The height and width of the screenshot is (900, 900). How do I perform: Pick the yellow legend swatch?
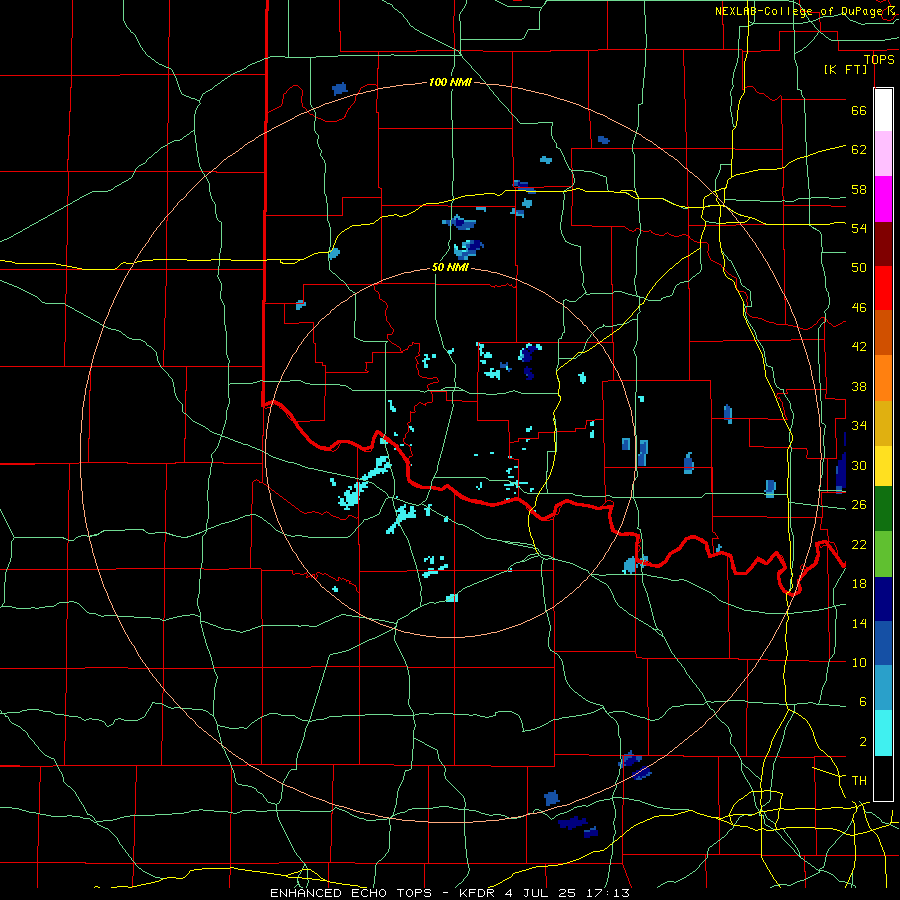[883, 465]
